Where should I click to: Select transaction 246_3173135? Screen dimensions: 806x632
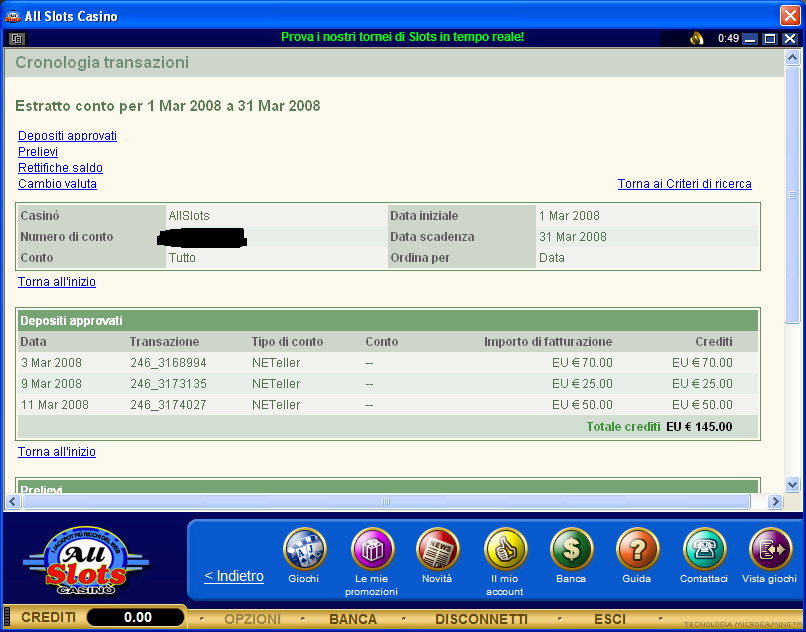tap(168, 384)
